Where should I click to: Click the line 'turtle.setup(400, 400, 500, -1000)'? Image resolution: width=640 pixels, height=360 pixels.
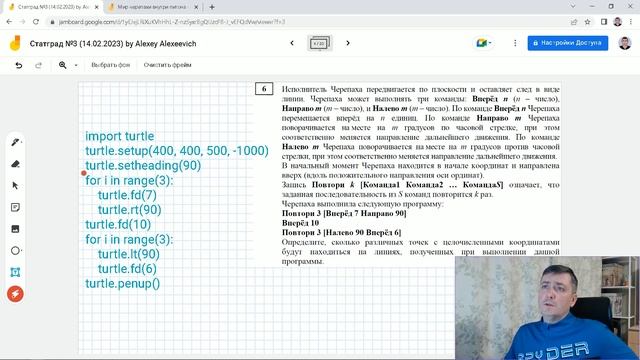pyautogui.click(x=177, y=151)
